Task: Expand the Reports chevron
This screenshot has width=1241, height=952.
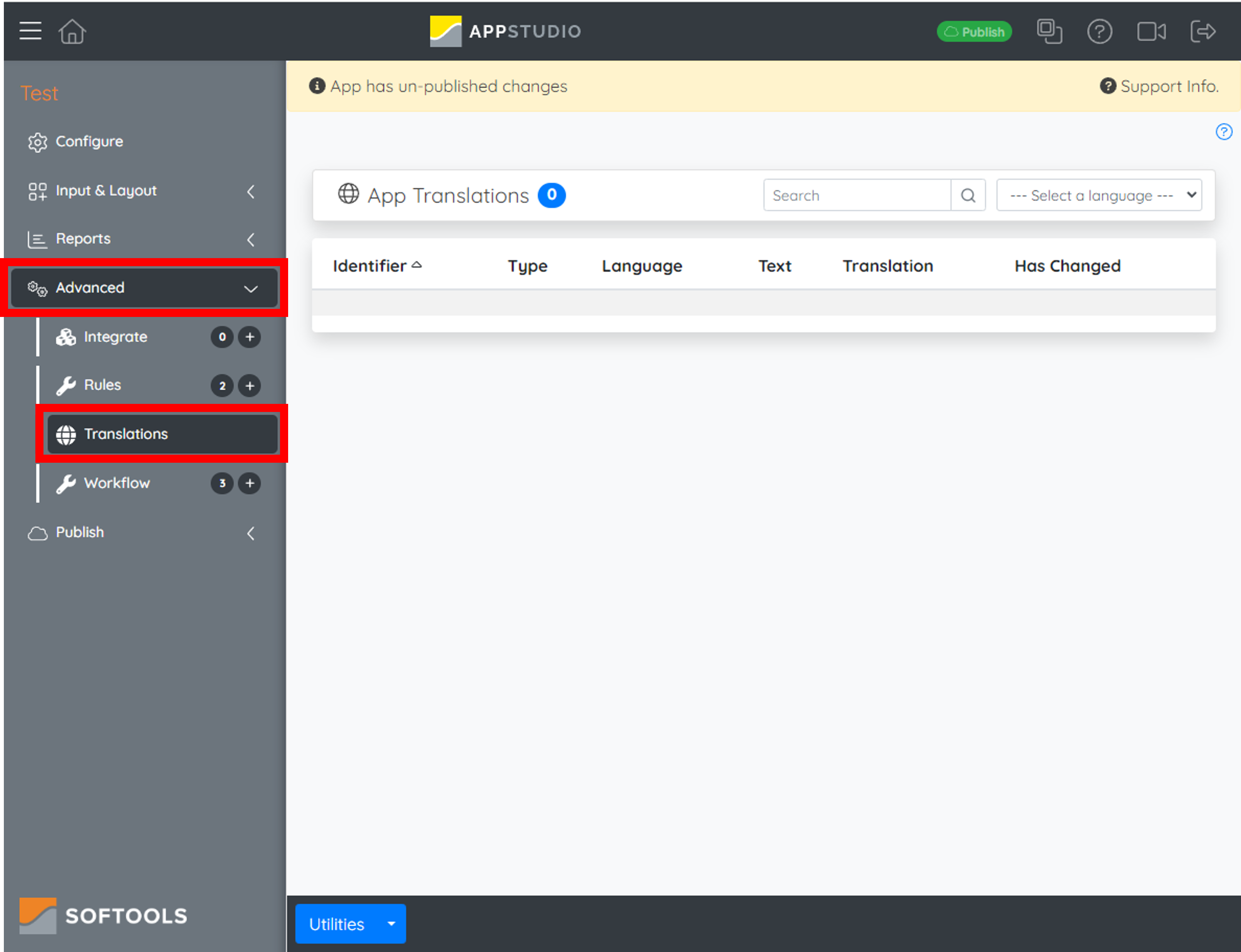Action: coord(250,240)
